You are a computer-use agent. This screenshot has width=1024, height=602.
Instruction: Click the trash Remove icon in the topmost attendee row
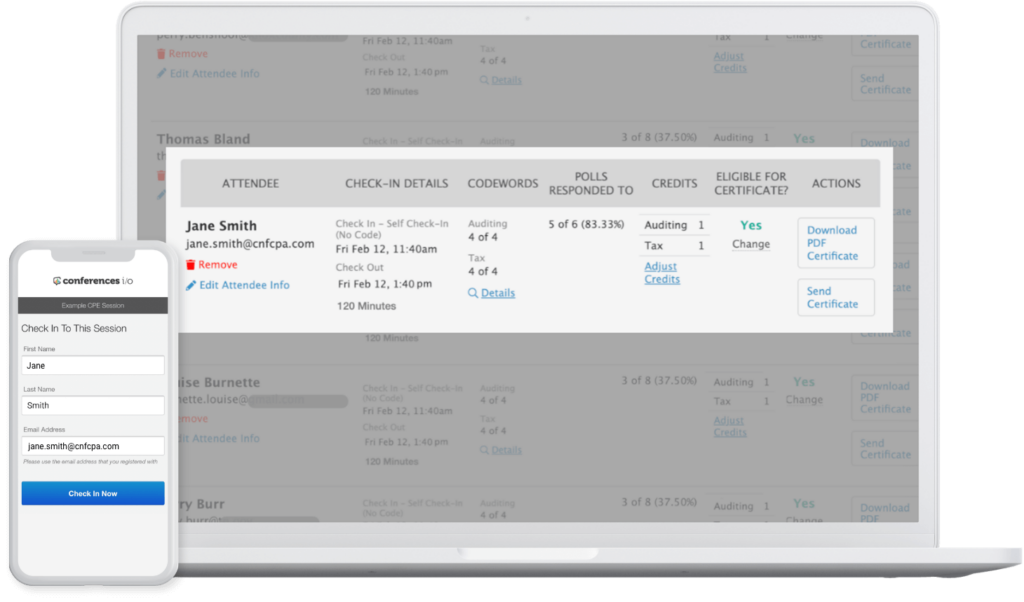[163, 53]
